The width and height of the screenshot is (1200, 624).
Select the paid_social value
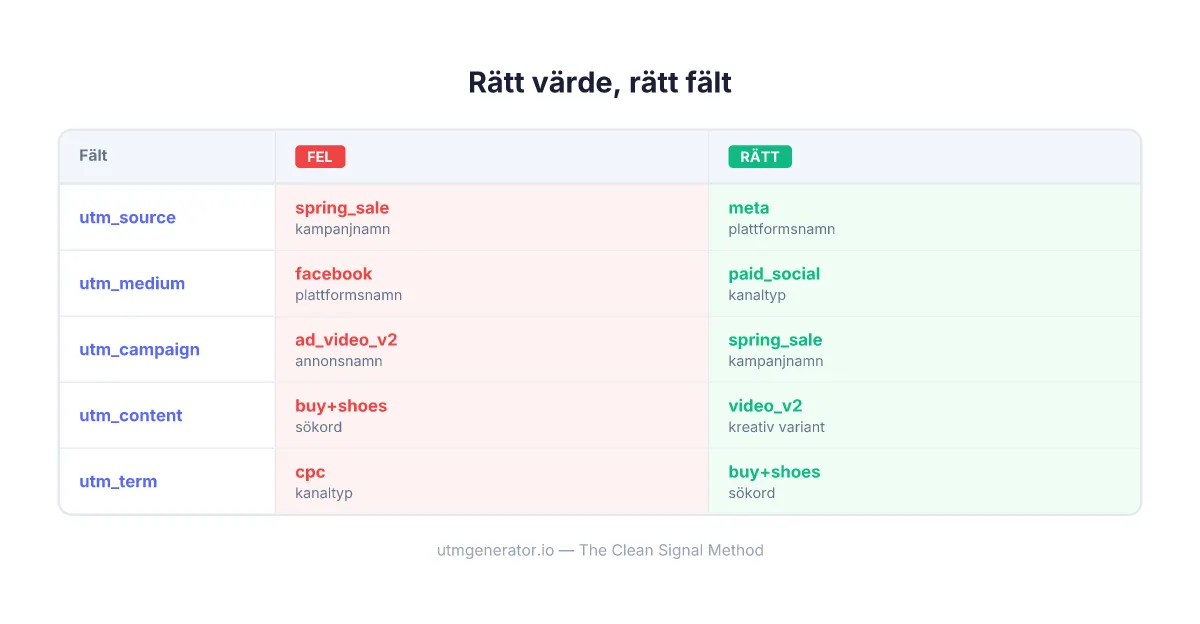pos(774,274)
